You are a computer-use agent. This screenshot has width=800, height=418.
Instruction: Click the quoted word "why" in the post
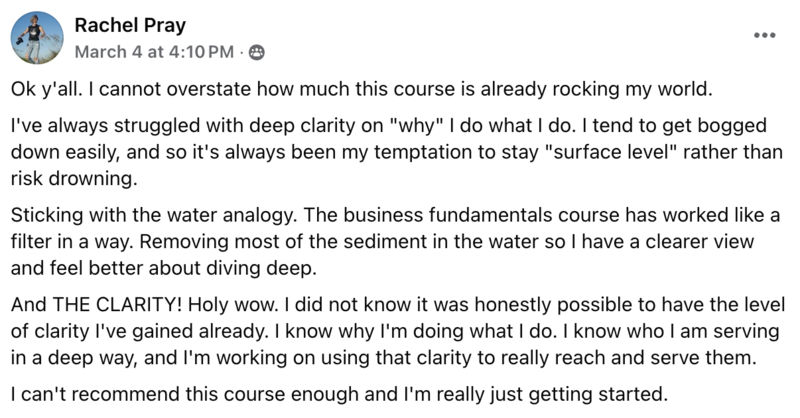[x=416, y=126]
